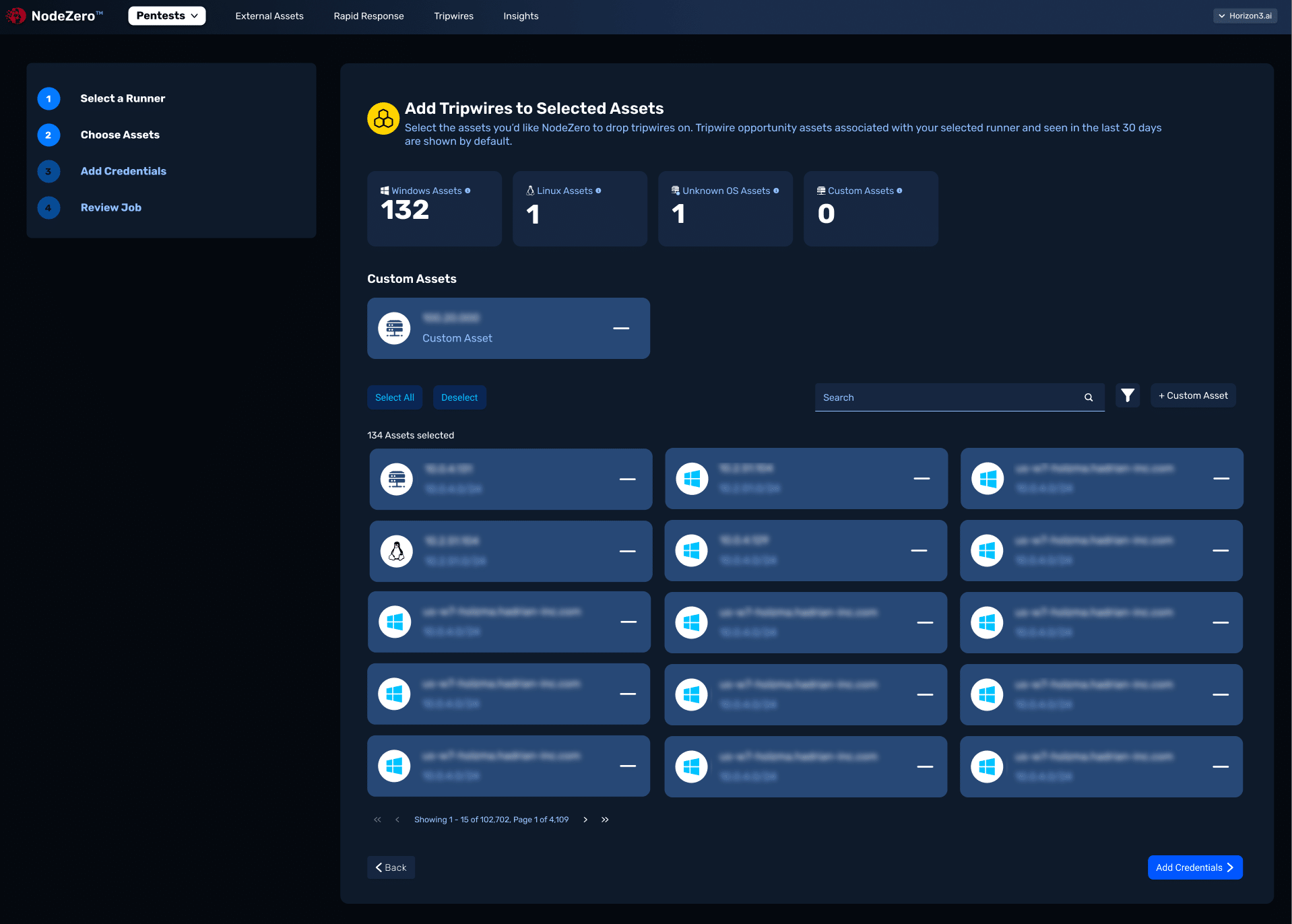The image size is (1292, 924).
Task: Remove the Linux asset using its minus
Action: coord(627,551)
